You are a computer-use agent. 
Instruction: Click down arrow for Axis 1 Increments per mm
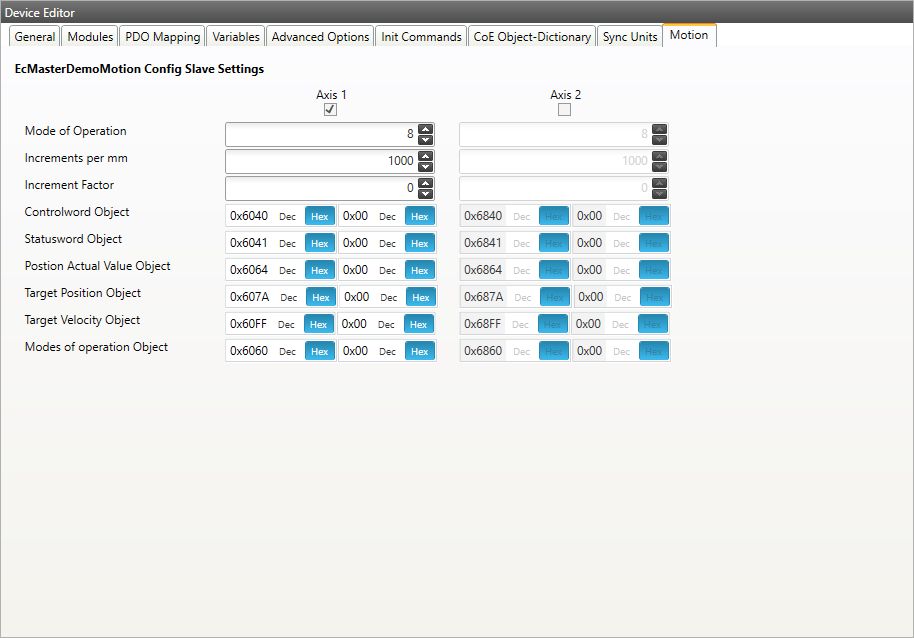pos(426,168)
